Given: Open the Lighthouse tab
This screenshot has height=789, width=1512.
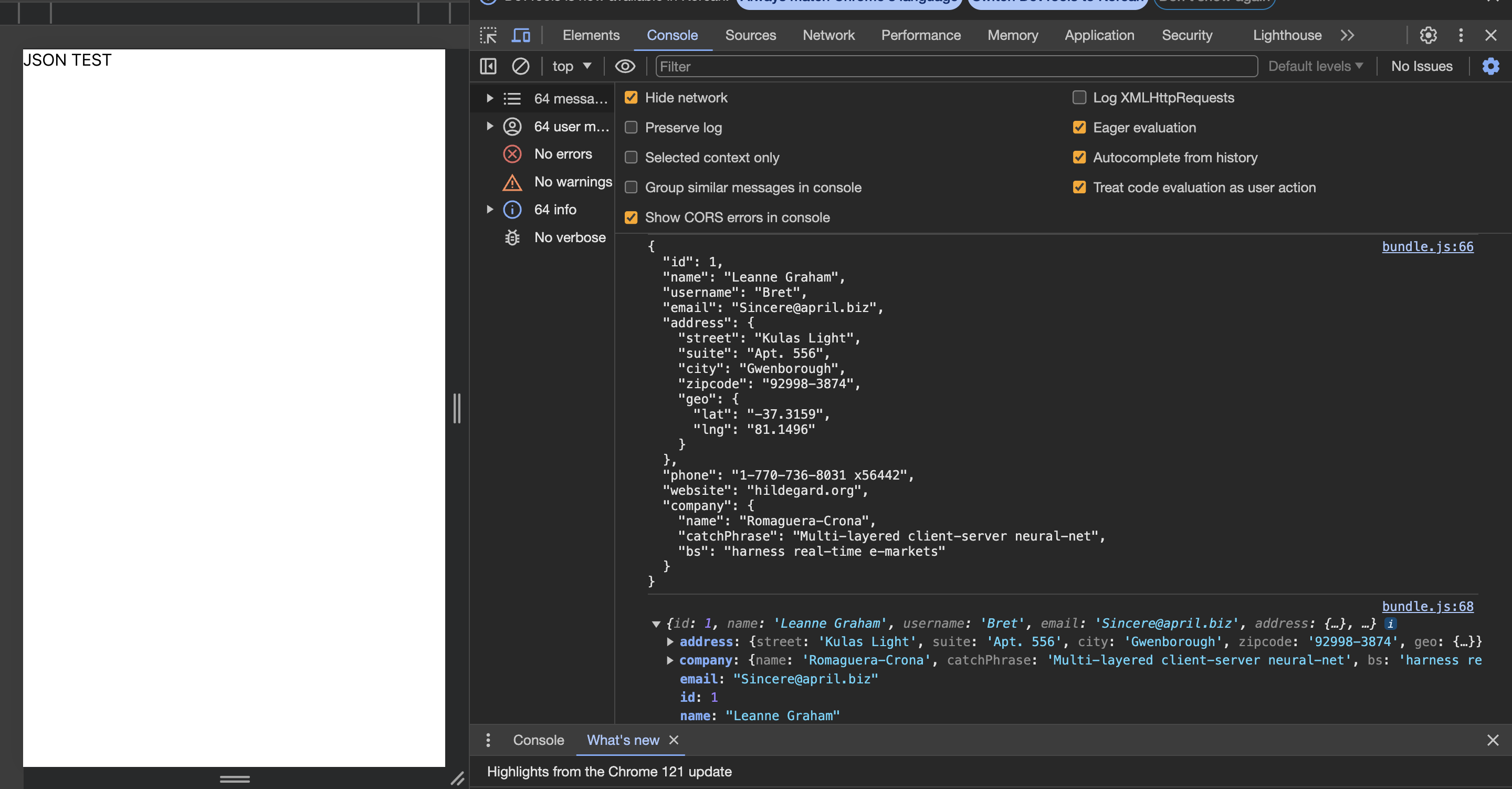Looking at the screenshot, I should coord(1287,35).
